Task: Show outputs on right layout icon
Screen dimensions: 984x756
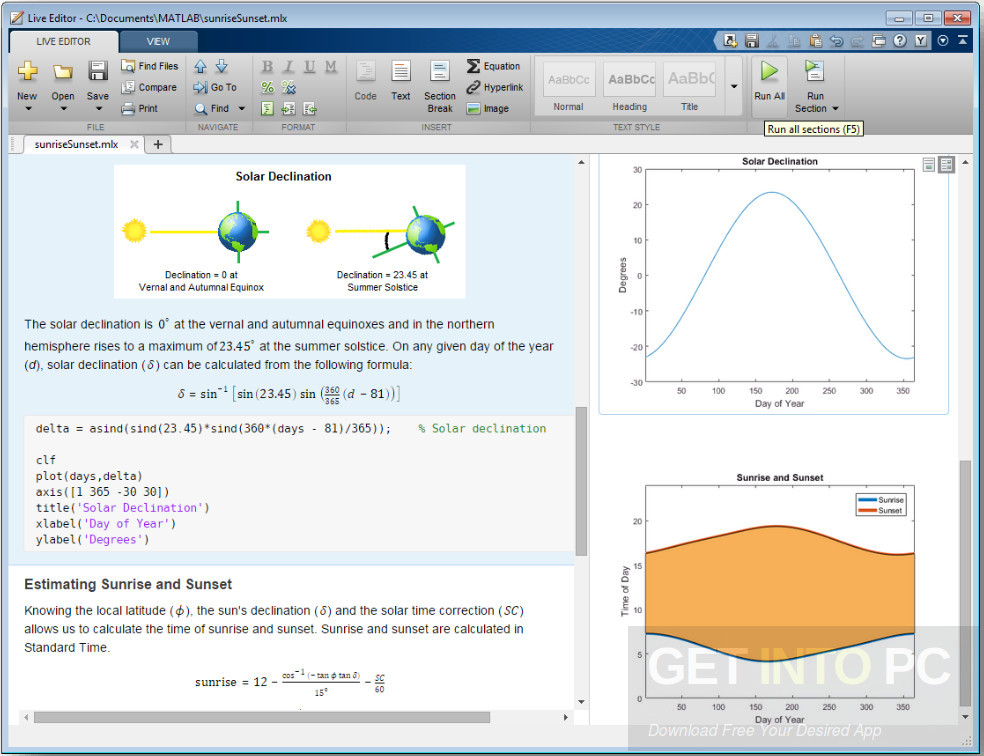Action: click(946, 165)
